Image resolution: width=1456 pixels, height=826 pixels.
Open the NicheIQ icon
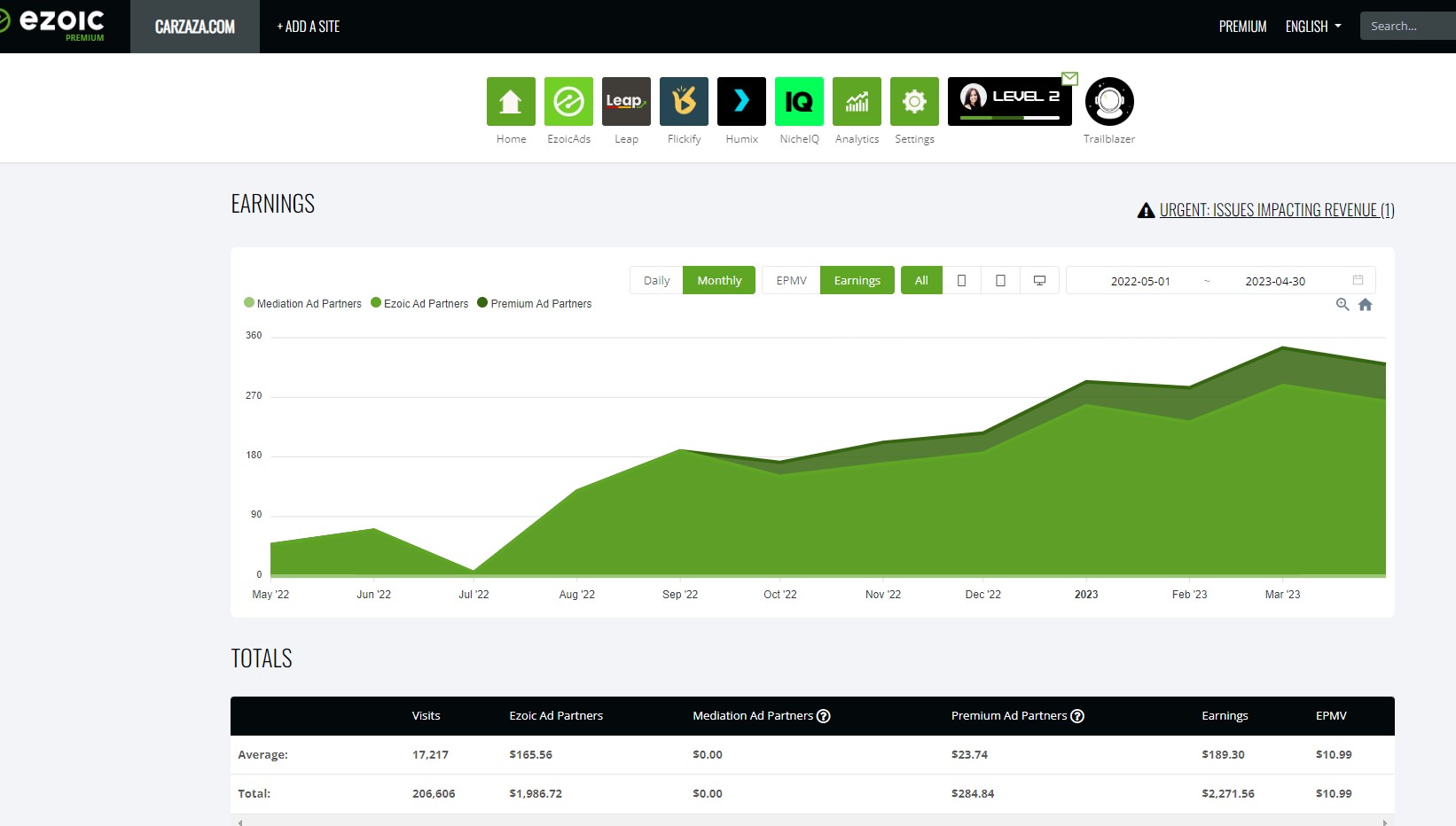coord(799,101)
